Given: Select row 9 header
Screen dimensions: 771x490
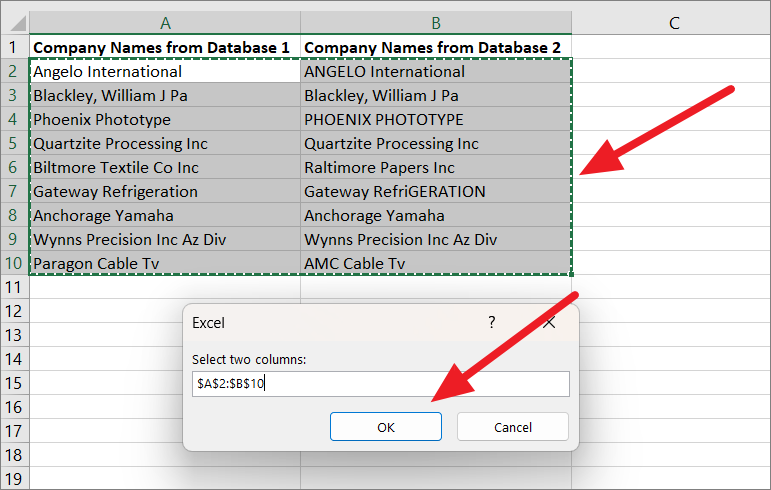Looking at the screenshot, I should (13, 239).
